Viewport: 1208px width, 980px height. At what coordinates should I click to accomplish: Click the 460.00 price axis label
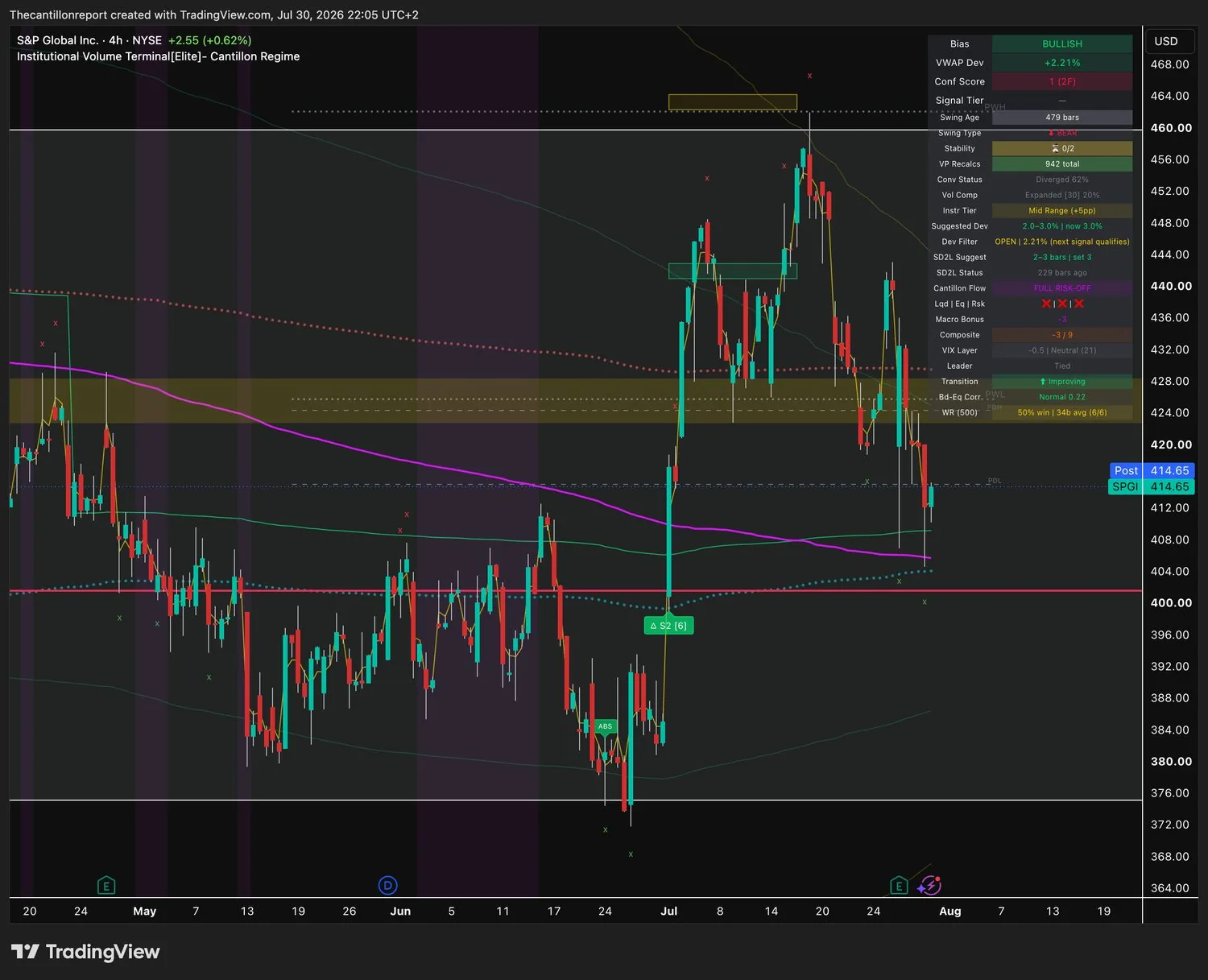[x=1171, y=128]
